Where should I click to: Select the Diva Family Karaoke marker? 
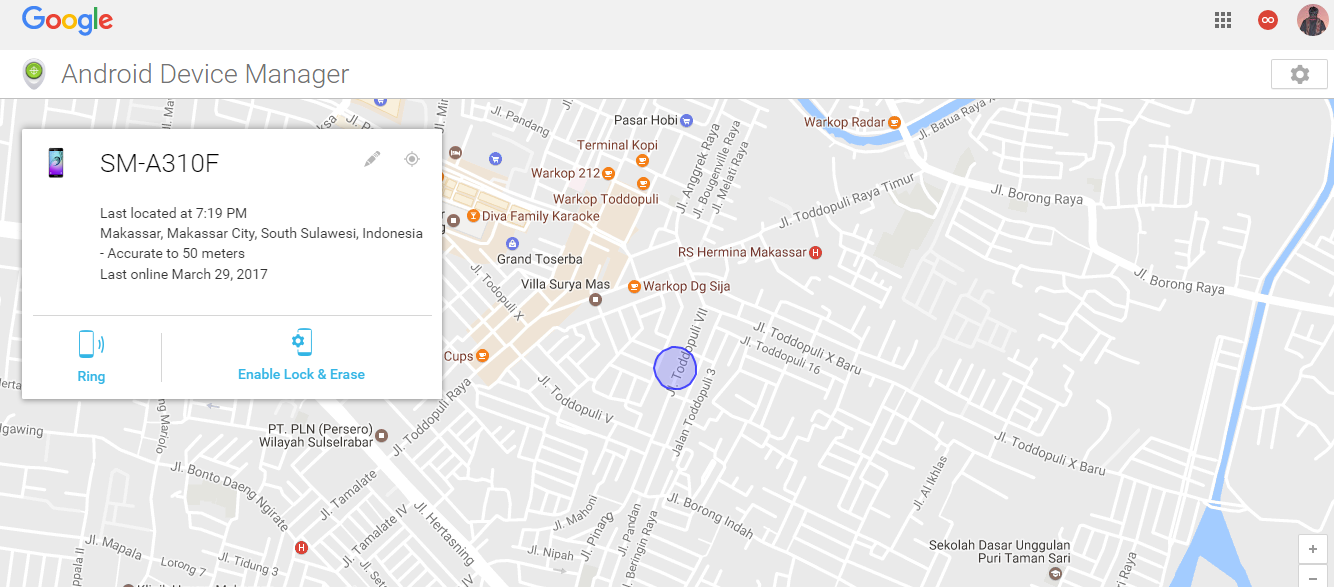pyautogui.click(x=471, y=215)
